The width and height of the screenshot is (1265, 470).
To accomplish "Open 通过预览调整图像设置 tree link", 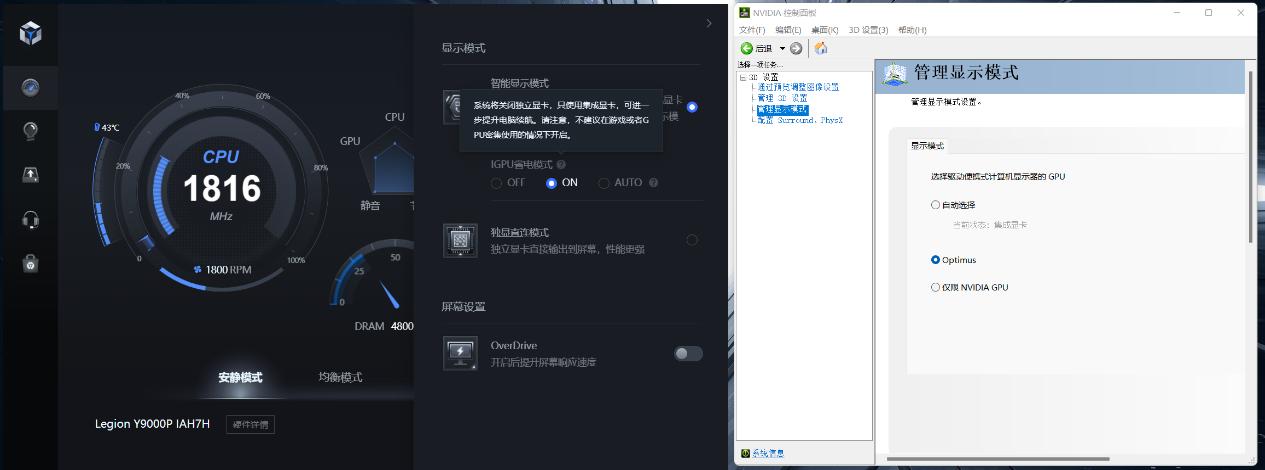I will [798, 87].
